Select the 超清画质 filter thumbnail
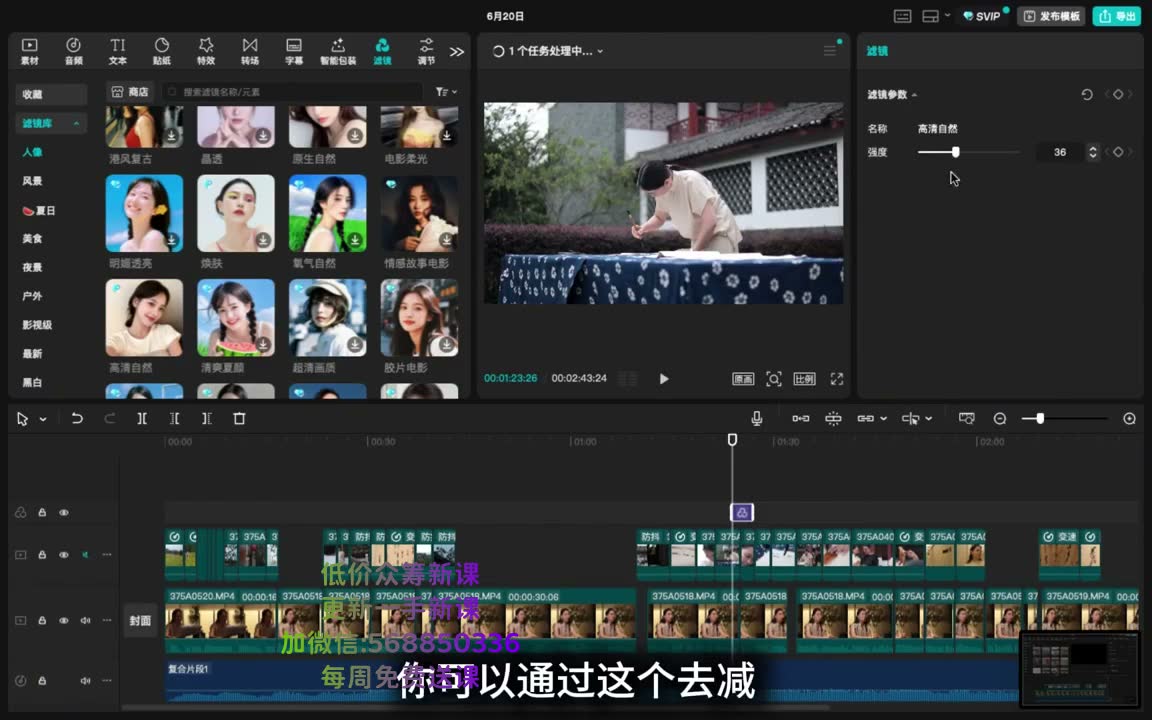This screenshot has width=1152, height=720. pos(328,317)
